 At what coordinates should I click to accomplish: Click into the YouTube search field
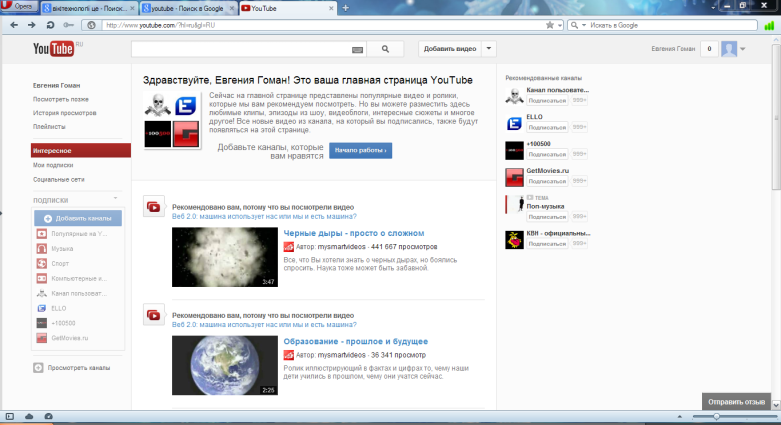pos(242,49)
